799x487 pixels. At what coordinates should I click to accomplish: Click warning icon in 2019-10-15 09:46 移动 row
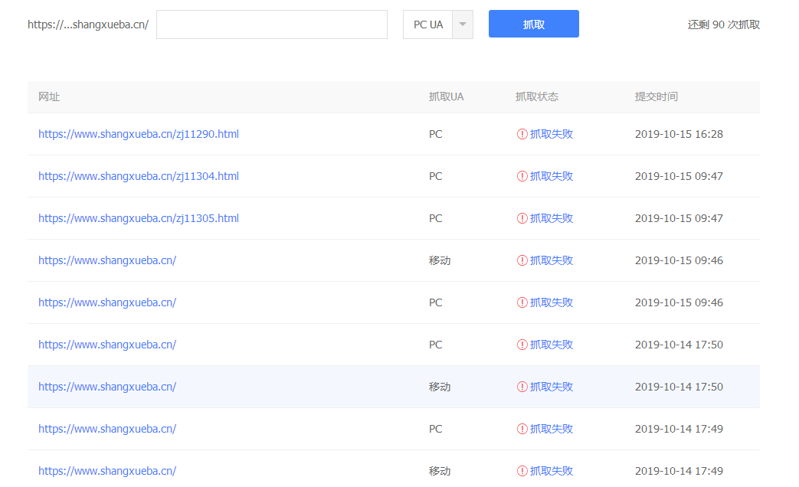click(522, 260)
